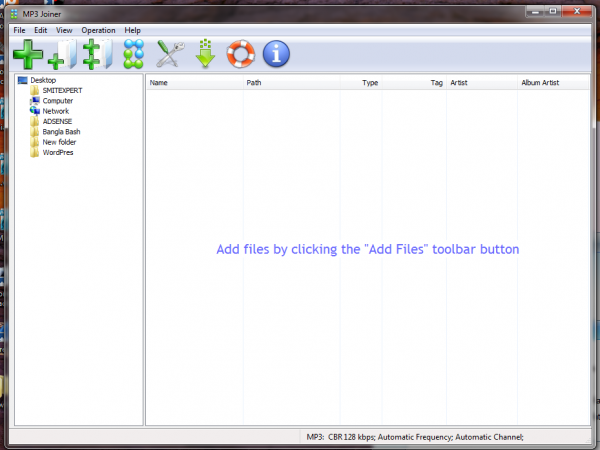The image size is (600, 450).
Task: Click the green plus Add Files icon
Action: (x=28, y=54)
